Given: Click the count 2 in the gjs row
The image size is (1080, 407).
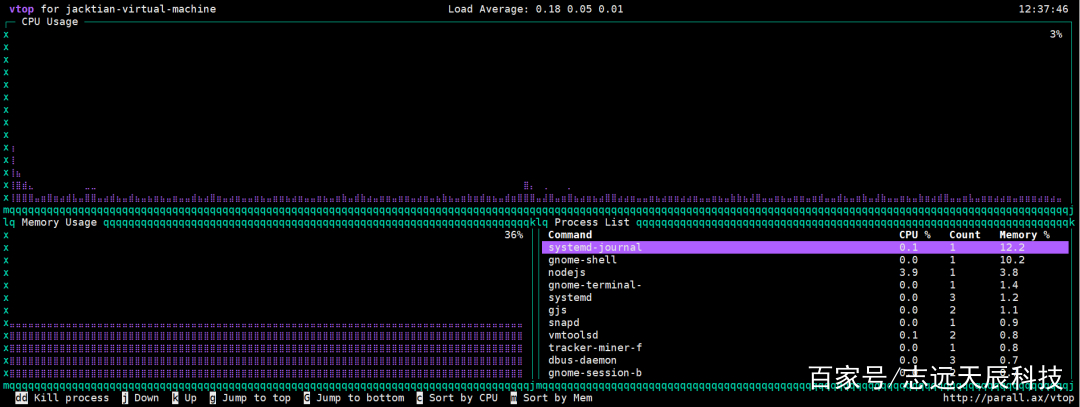Looking at the screenshot, I should tap(953, 310).
